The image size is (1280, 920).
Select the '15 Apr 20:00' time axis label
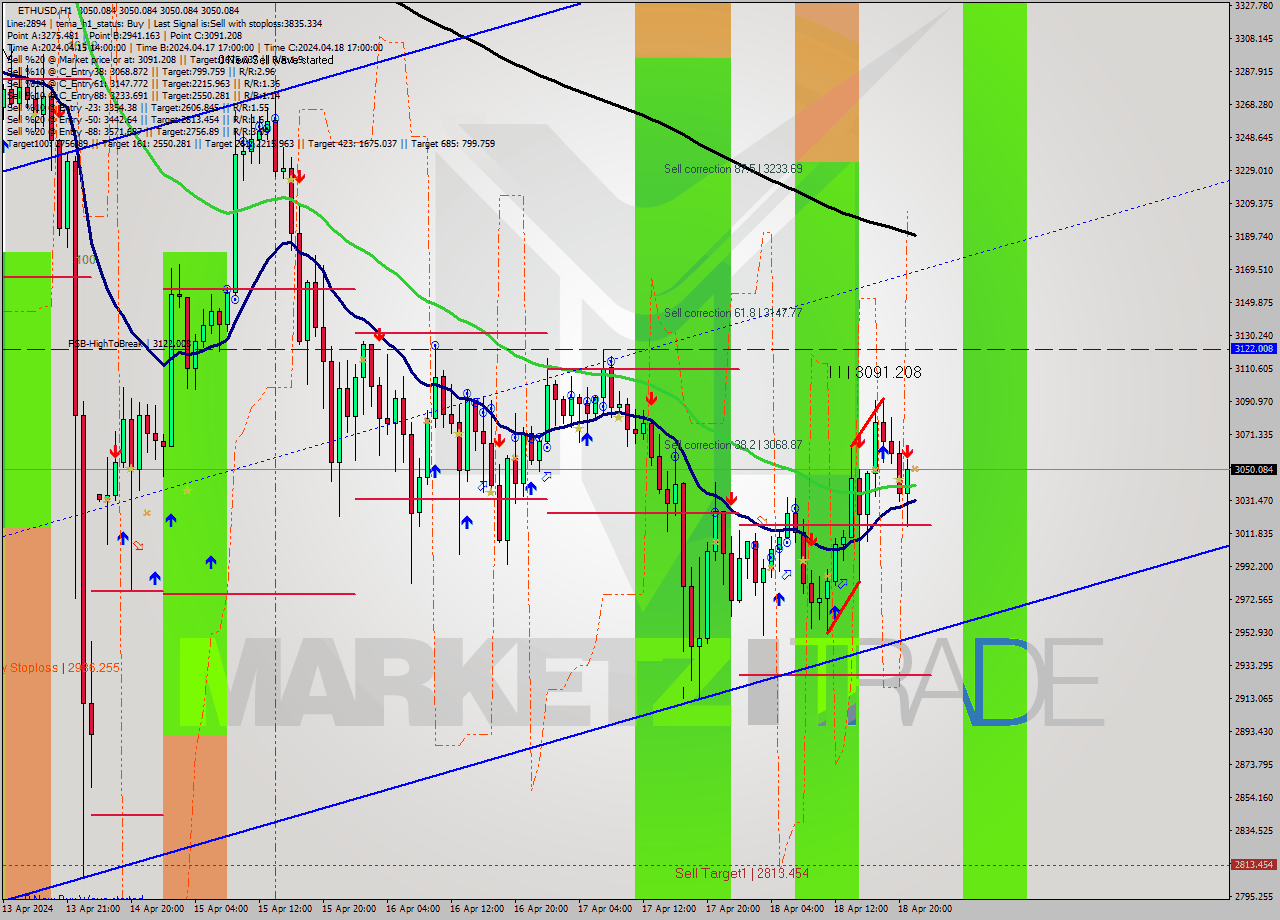[x=348, y=909]
